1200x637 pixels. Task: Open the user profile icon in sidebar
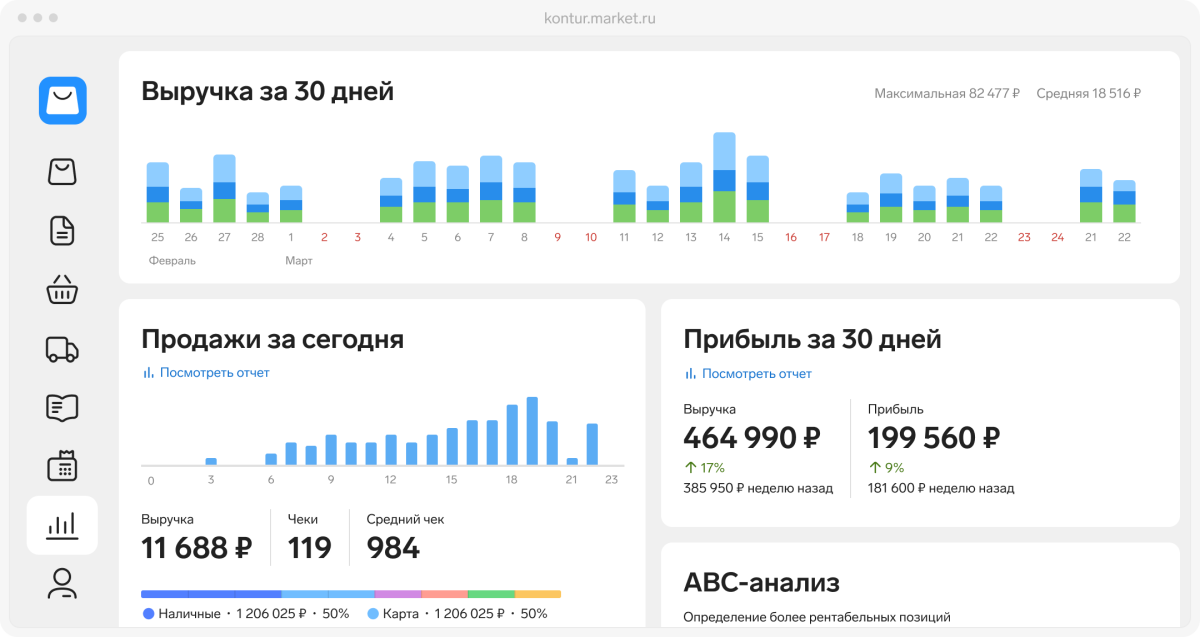tap(62, 582)
